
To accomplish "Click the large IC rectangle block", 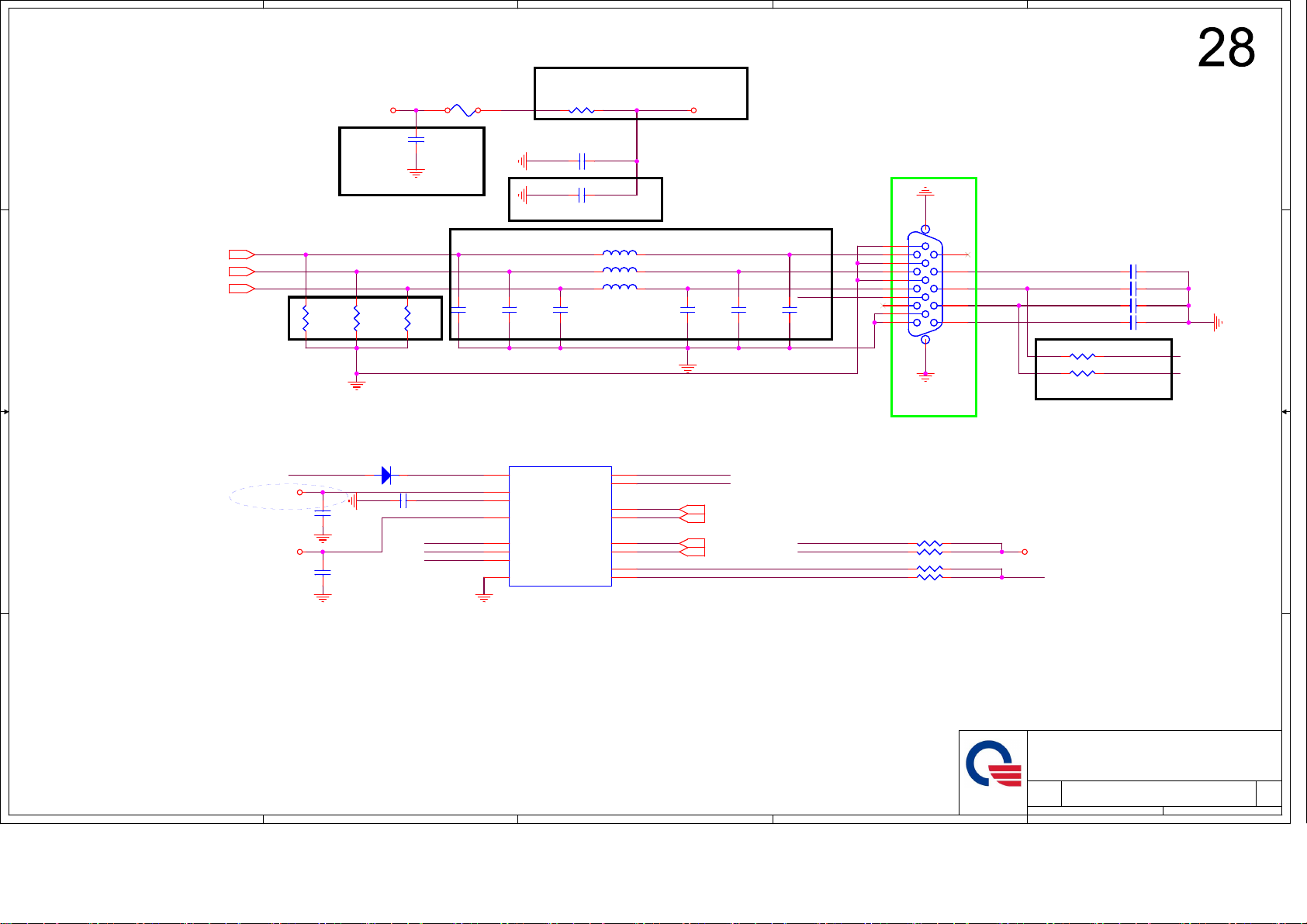I will [560, 526].
